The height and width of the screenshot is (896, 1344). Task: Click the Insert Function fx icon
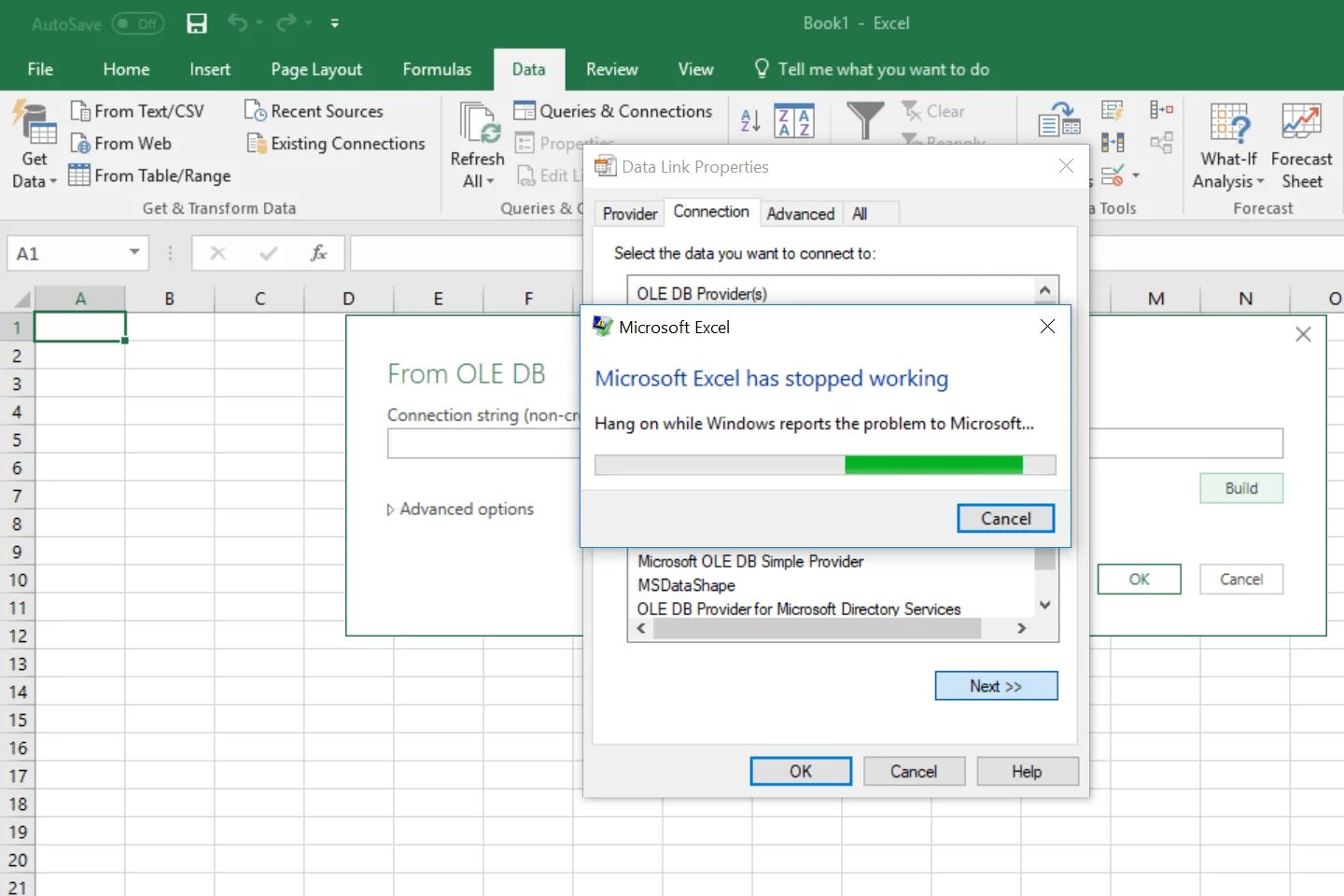pyautogui.click(x=318, y=253)
